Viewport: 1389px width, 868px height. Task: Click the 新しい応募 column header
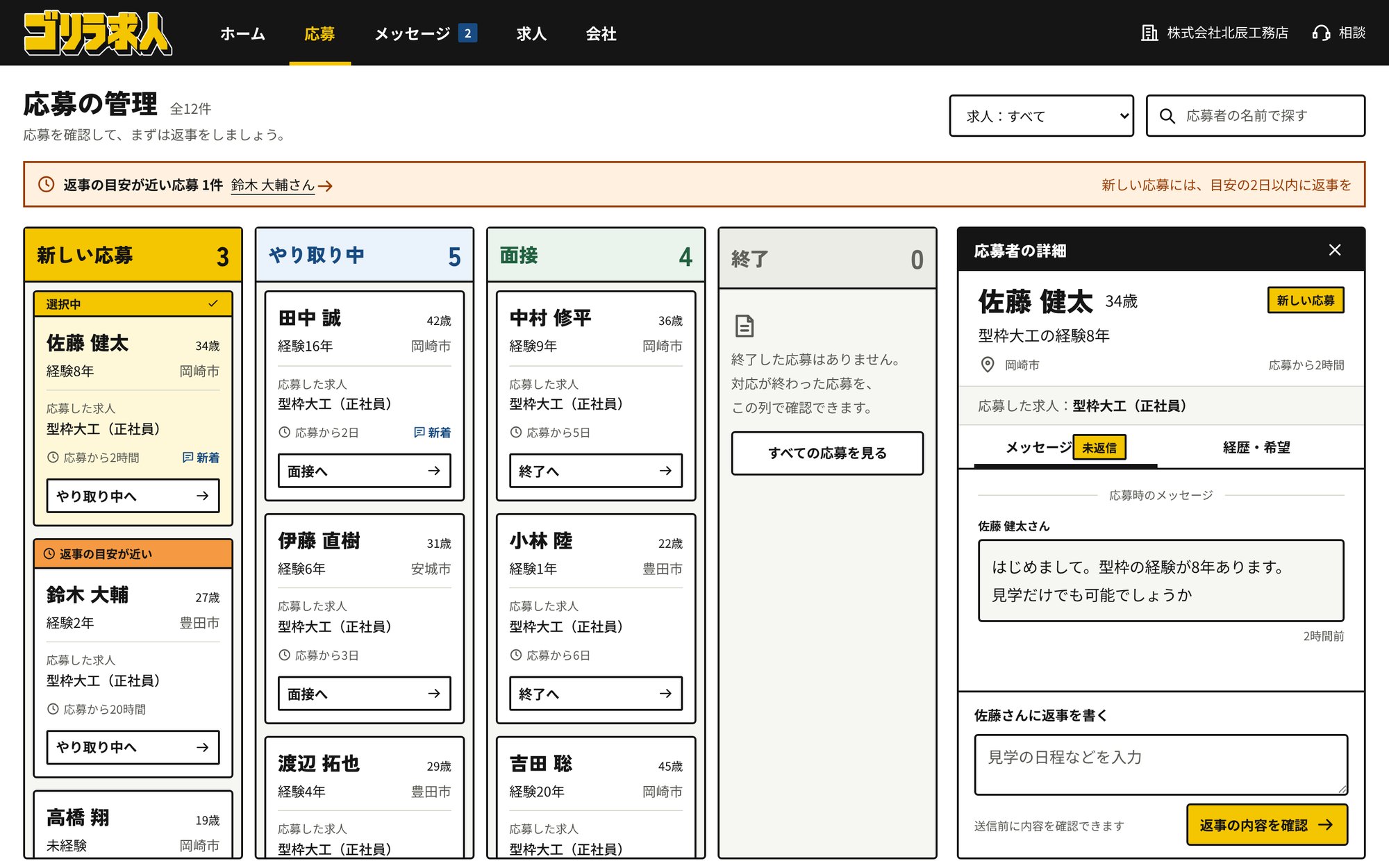coord(133,256)
